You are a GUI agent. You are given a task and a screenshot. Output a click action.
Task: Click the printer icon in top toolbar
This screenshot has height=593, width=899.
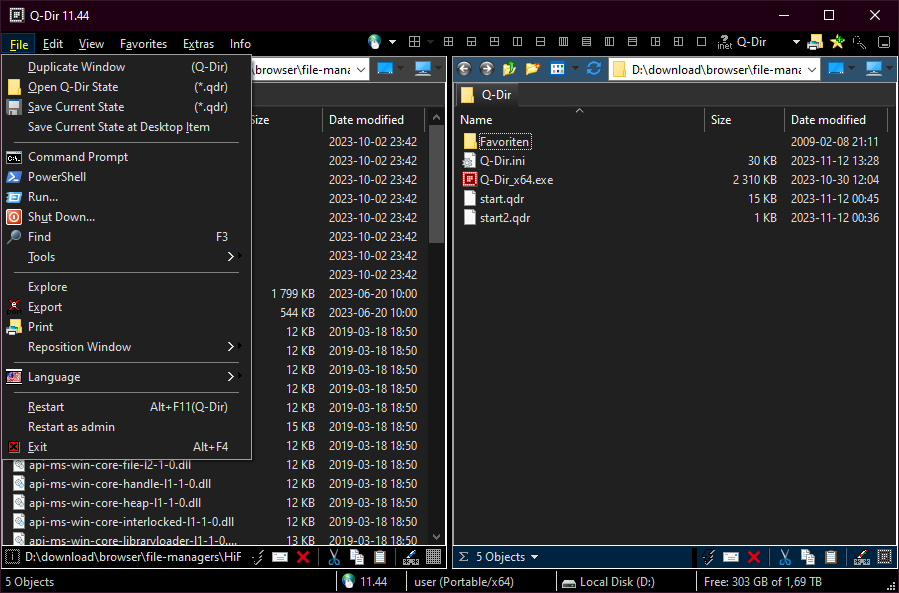(815, 43)
